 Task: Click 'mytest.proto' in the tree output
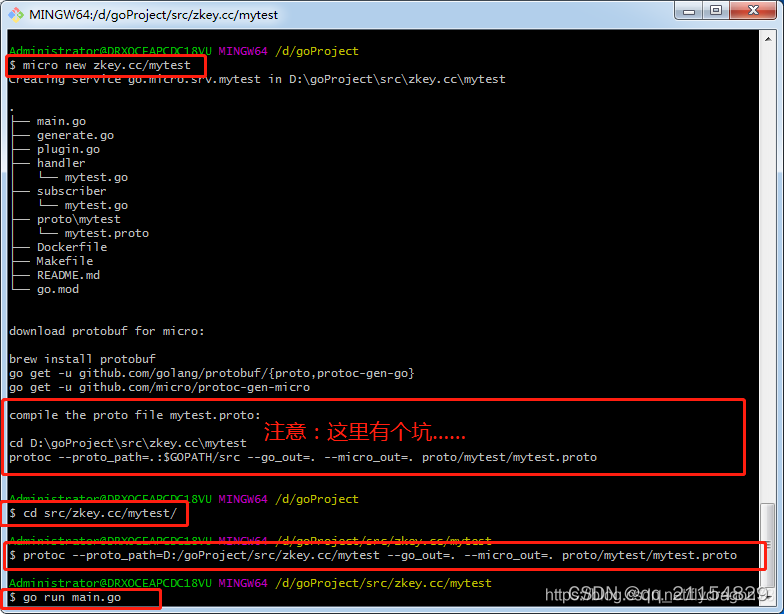106,233
